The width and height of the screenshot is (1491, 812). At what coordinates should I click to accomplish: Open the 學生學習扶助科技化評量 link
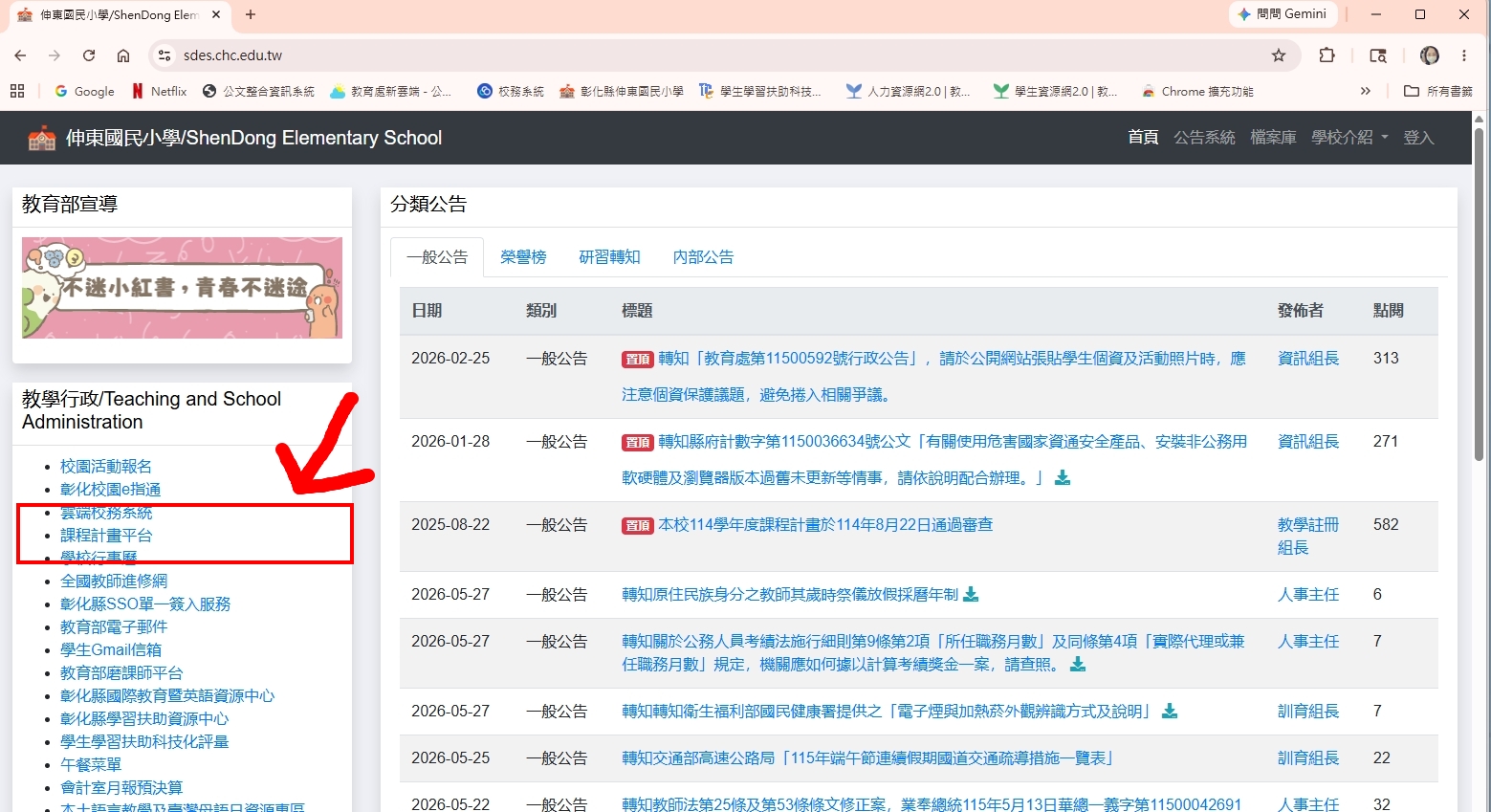[x=144, y=742]
